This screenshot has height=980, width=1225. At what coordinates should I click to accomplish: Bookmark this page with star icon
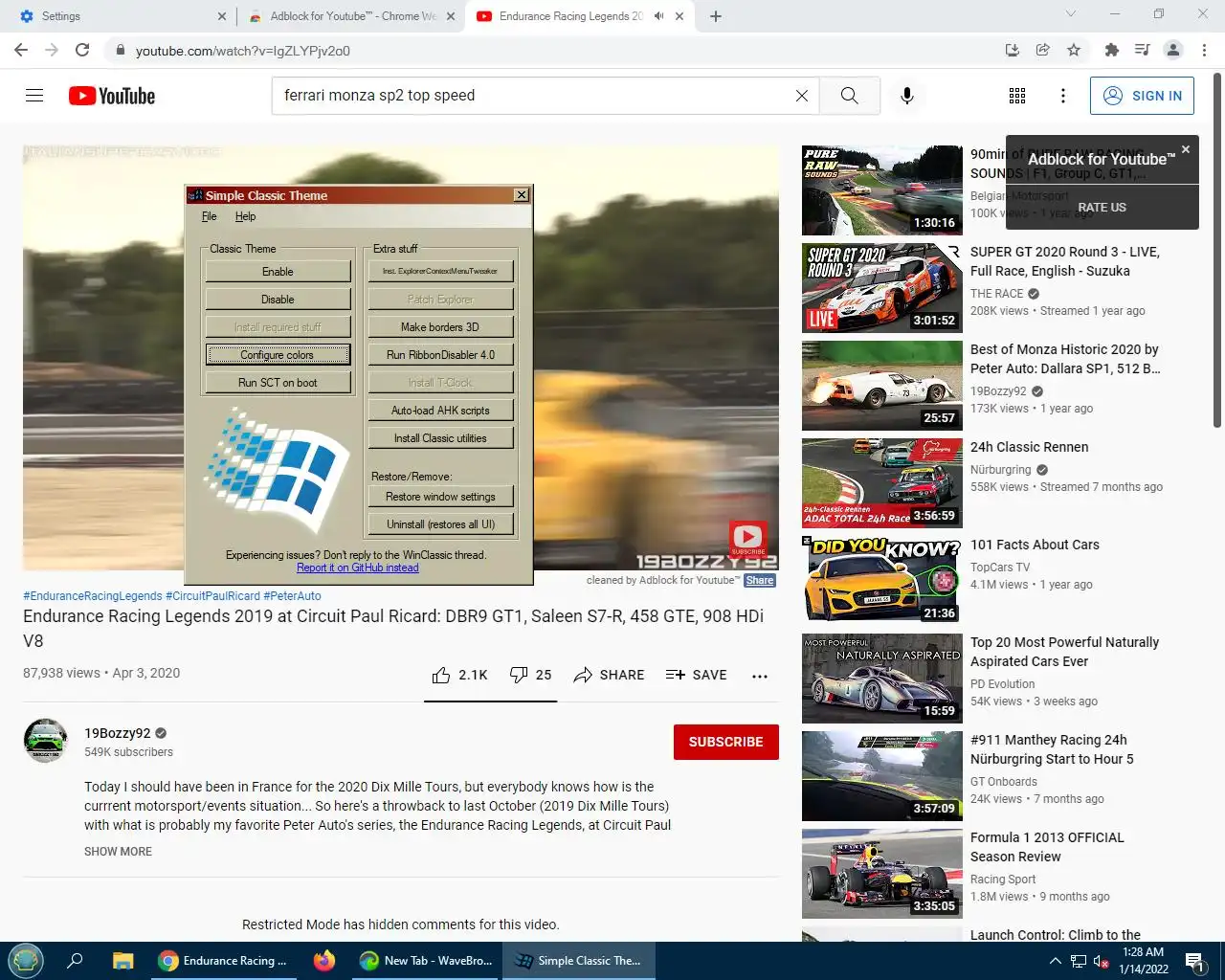point(1074,50)
